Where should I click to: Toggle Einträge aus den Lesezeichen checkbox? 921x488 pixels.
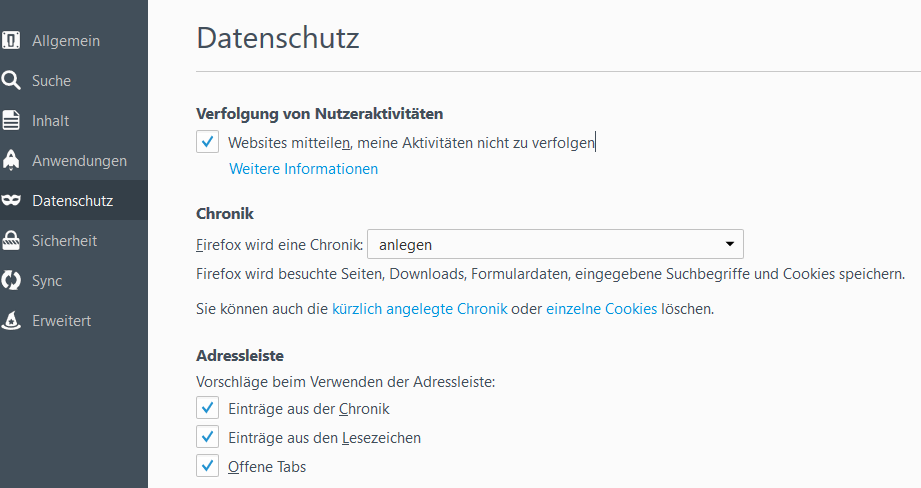(x=207, y=437)
